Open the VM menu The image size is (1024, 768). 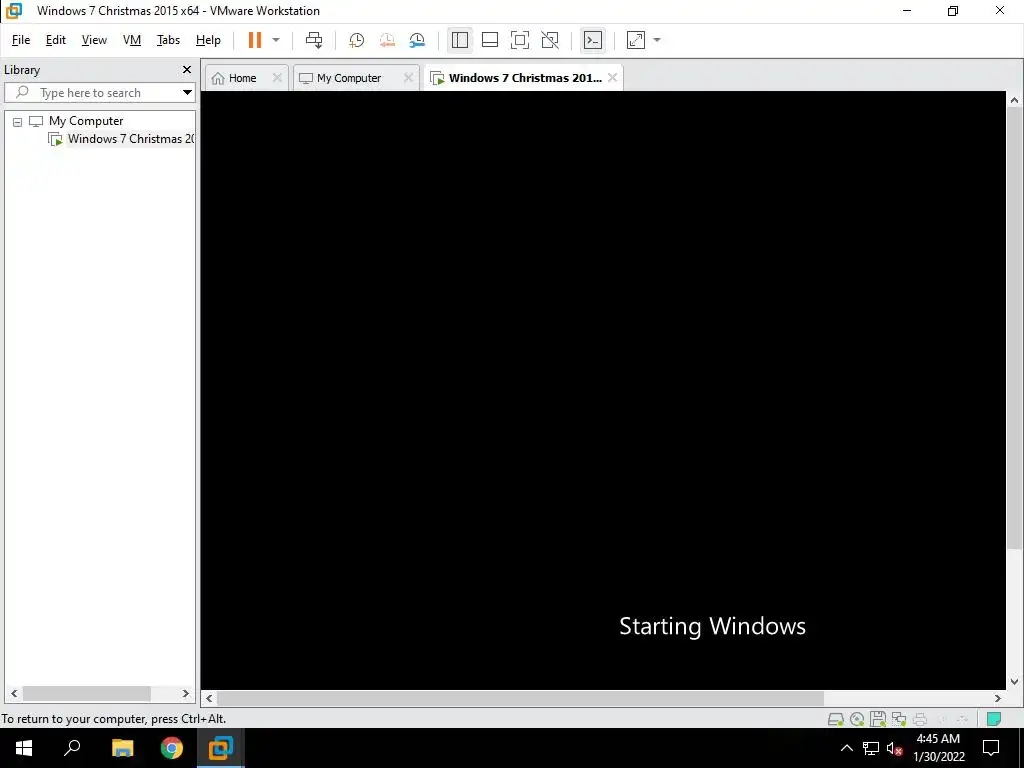[x=132, y=40]
